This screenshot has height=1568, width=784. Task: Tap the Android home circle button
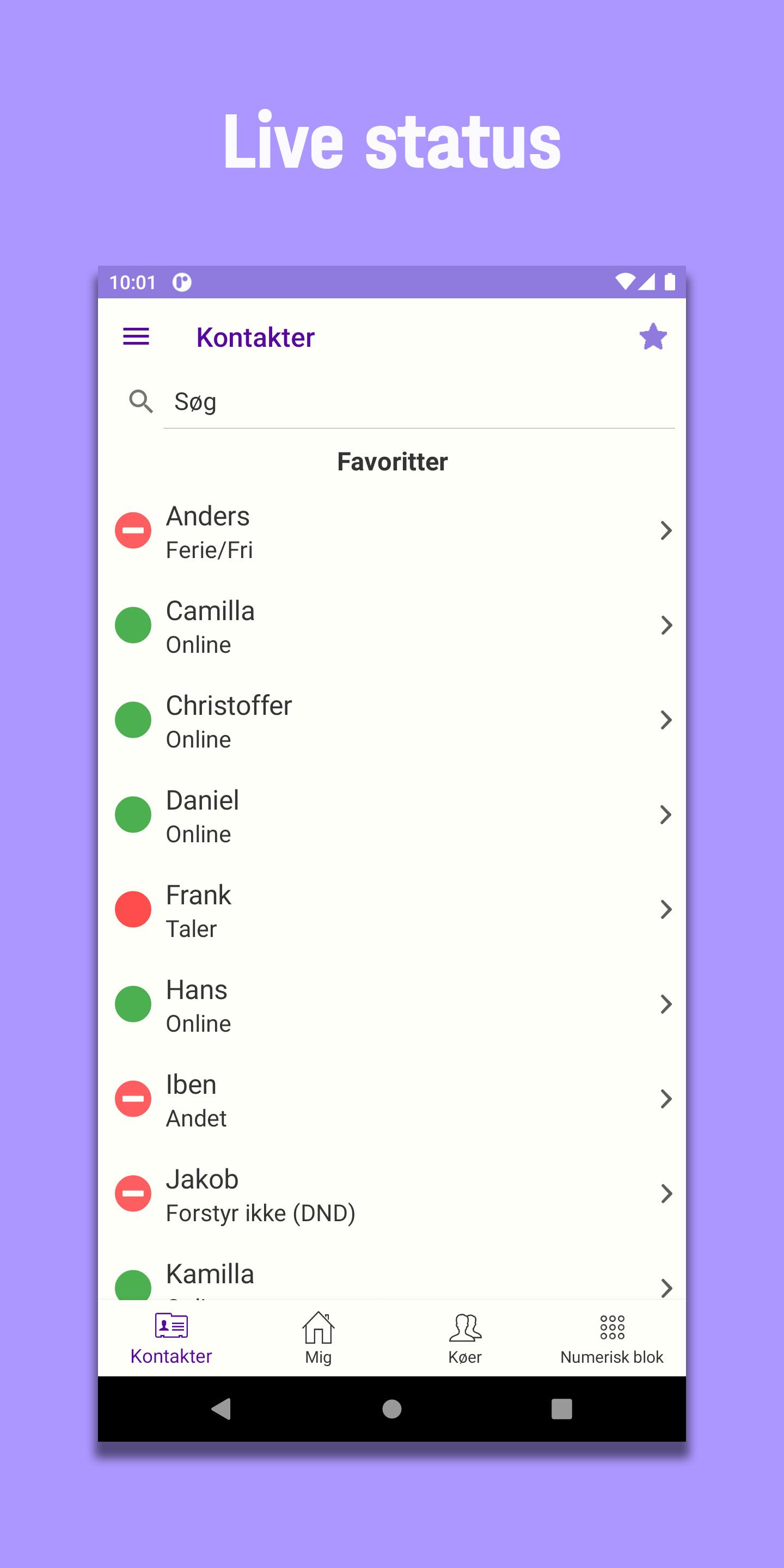click(392, 1408)
